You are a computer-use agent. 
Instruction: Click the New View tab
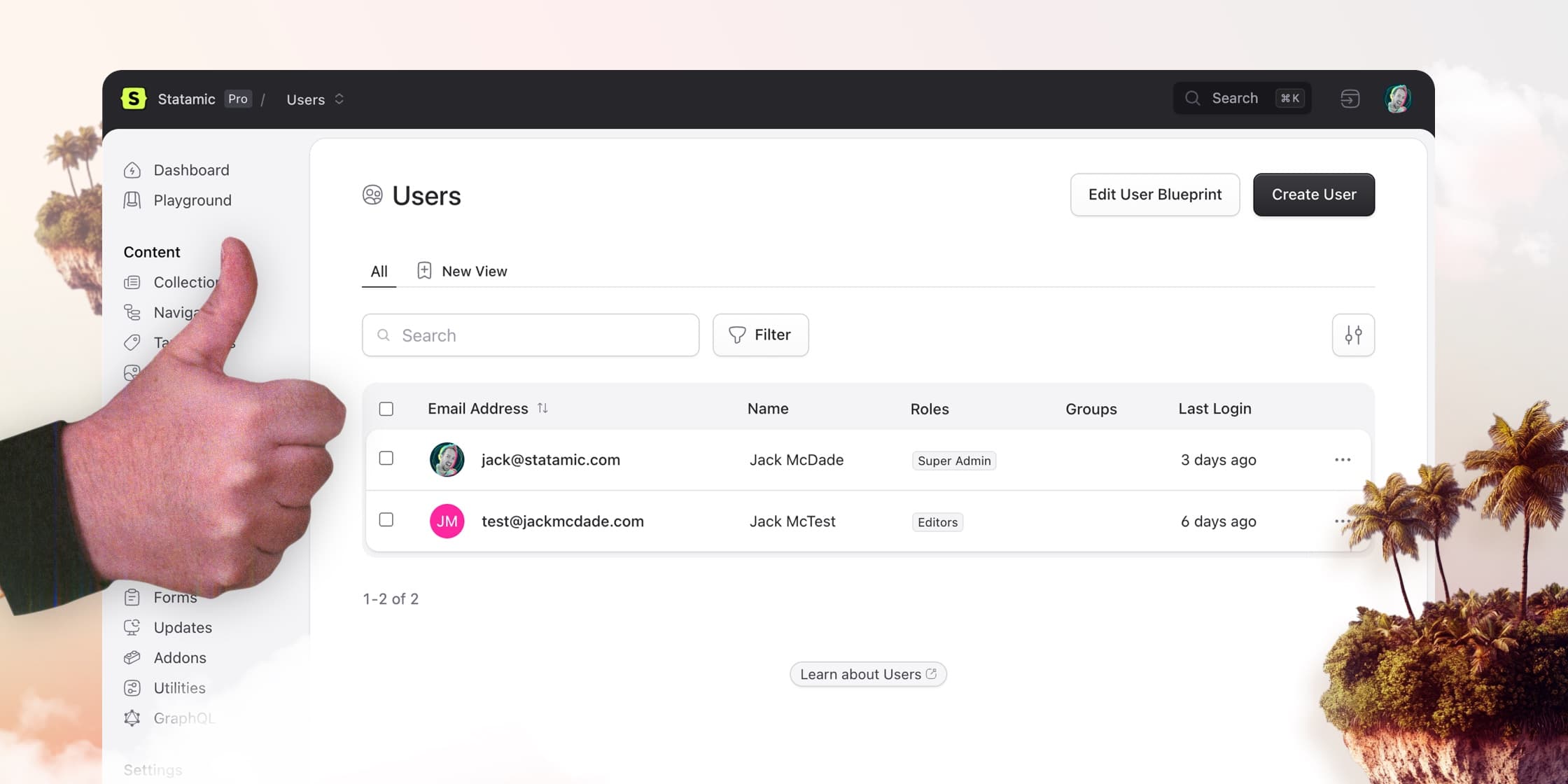[x=462, y=272]
